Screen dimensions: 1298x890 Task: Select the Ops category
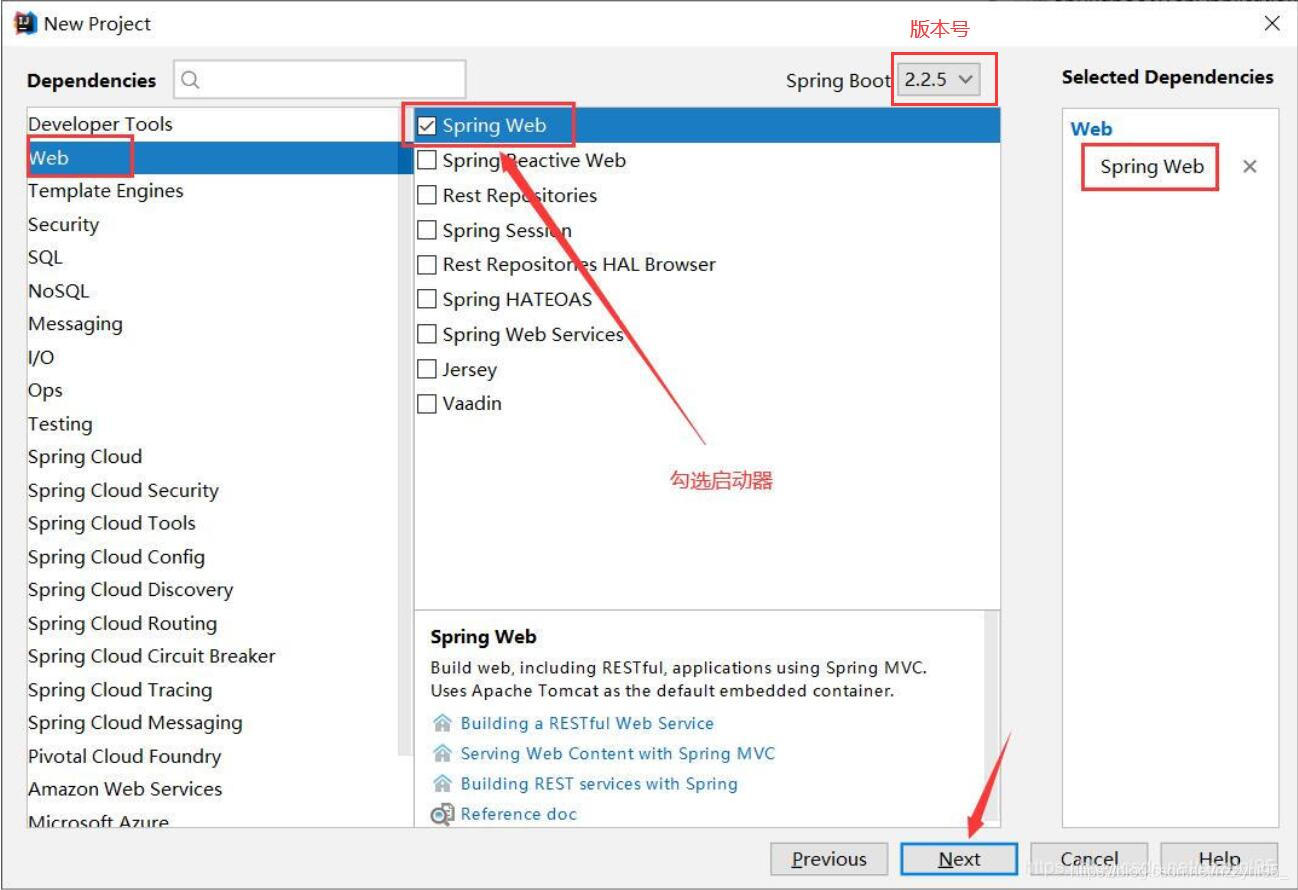coord(213,391)
